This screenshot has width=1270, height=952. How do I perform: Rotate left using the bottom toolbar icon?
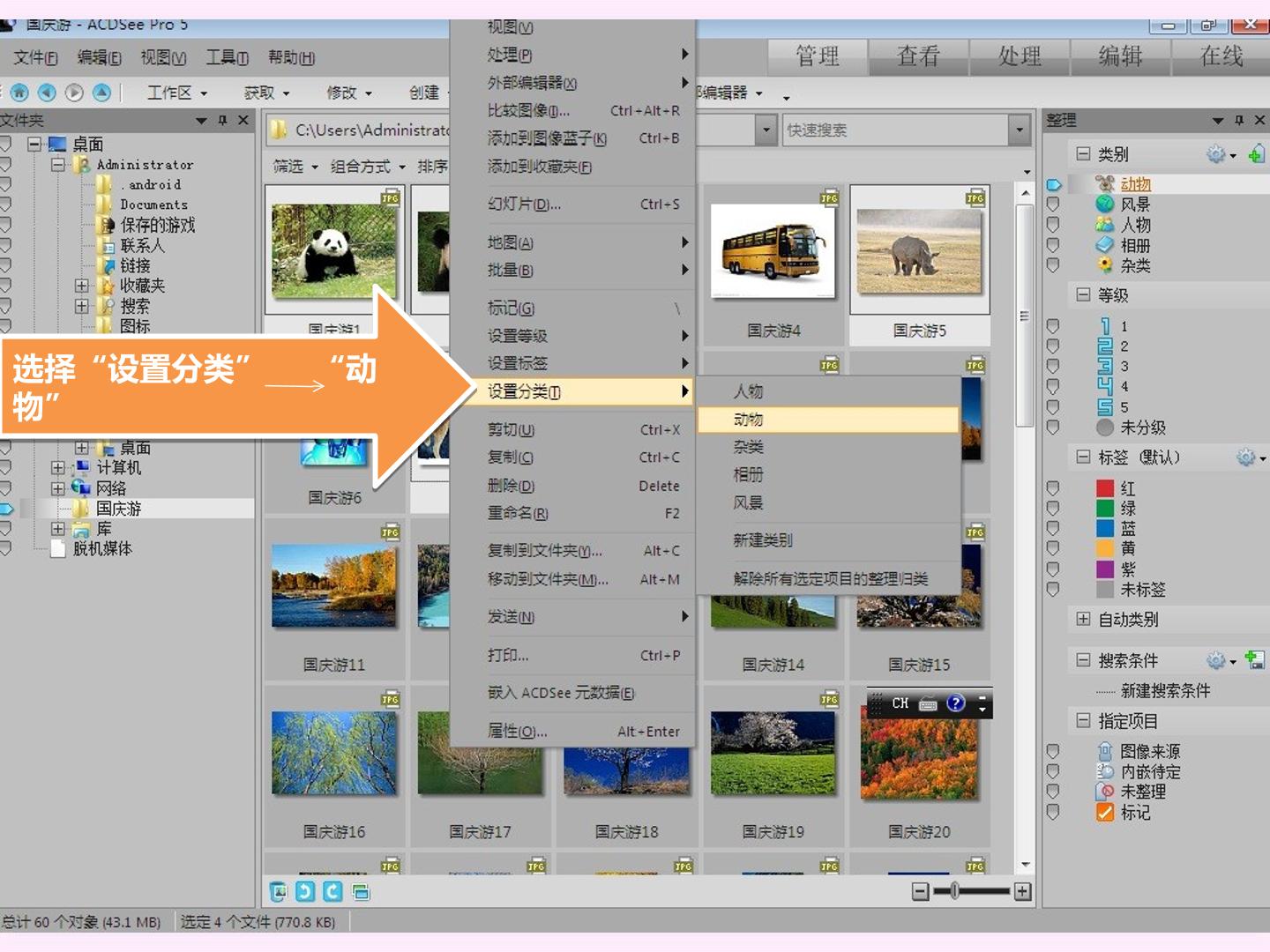[305, 891]
